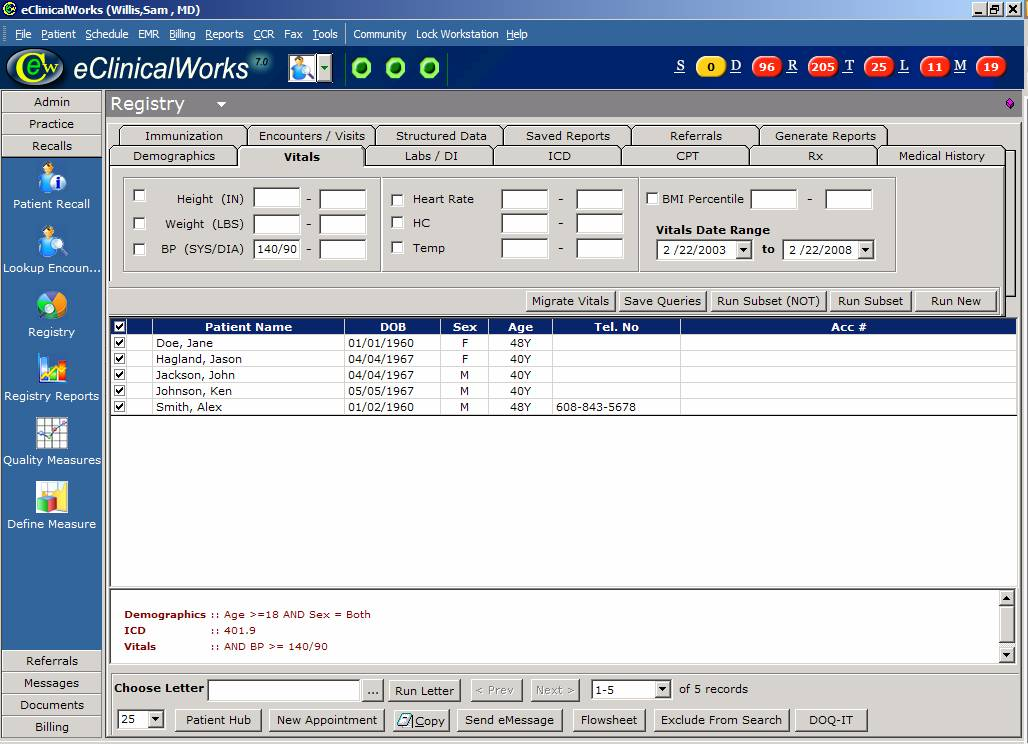The height and width of the screenshot is (744, 1028).
Task: Switch to the Demographics tab
Action: (174, 156)
